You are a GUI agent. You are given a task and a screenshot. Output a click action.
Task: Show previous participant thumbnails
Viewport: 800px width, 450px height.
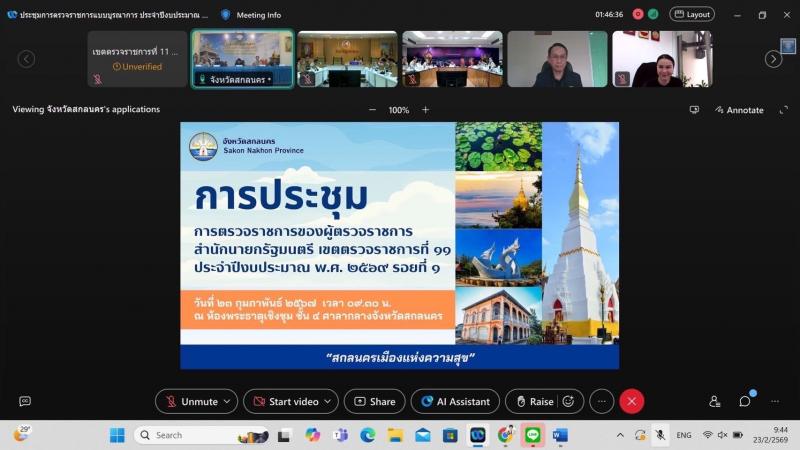point(27,59)
